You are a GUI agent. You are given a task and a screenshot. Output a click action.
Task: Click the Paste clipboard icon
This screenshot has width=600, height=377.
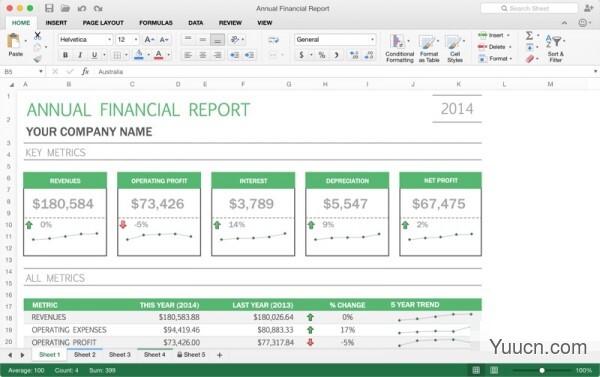coord(14,41)
